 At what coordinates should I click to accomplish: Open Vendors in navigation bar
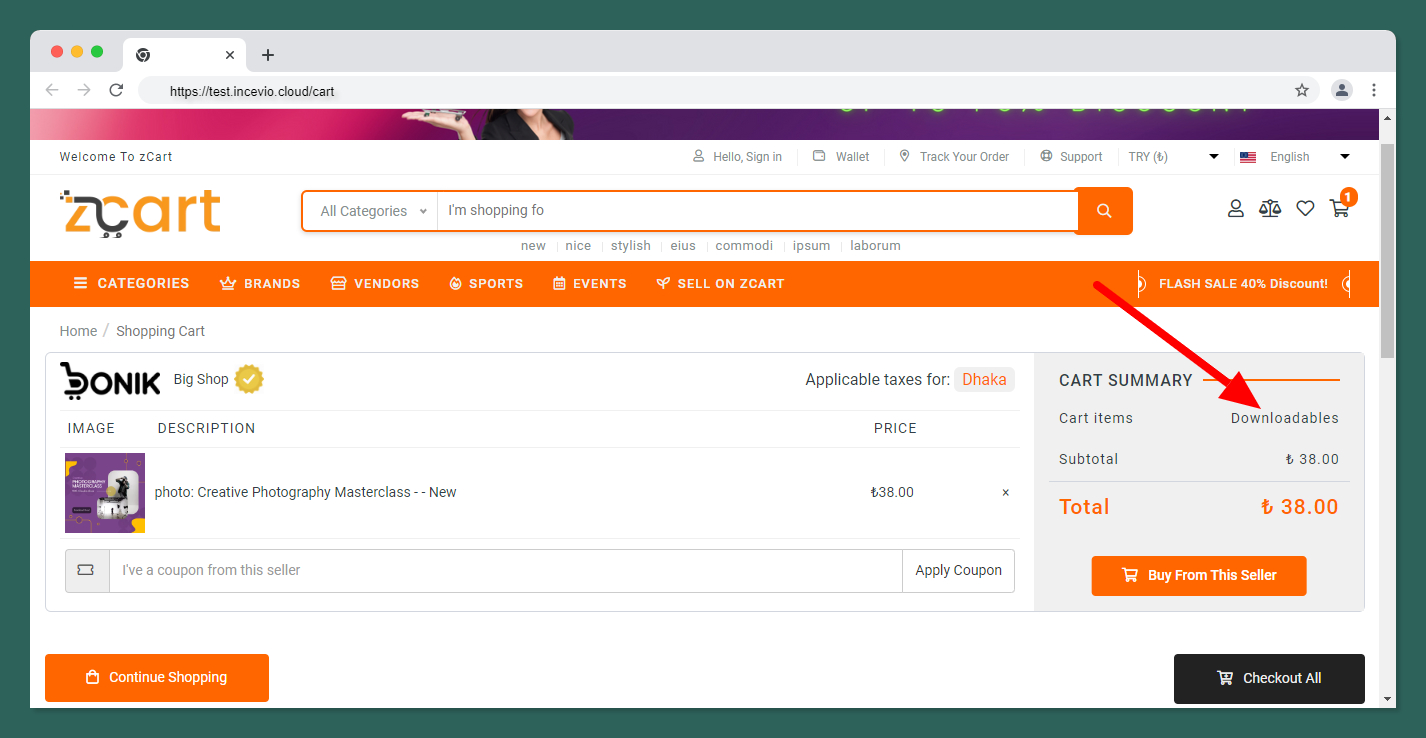[375, 283]
